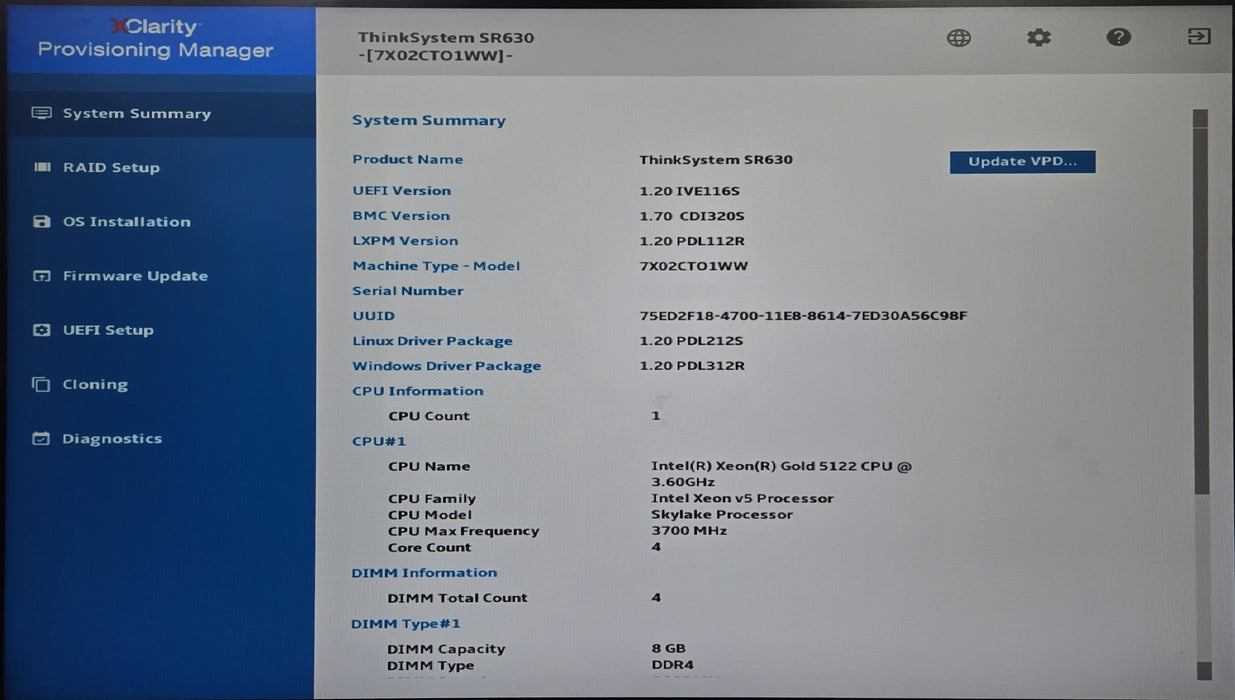1235x700 pixels.
Task: Click the UUID value string
Action: (x=803, y=316)
